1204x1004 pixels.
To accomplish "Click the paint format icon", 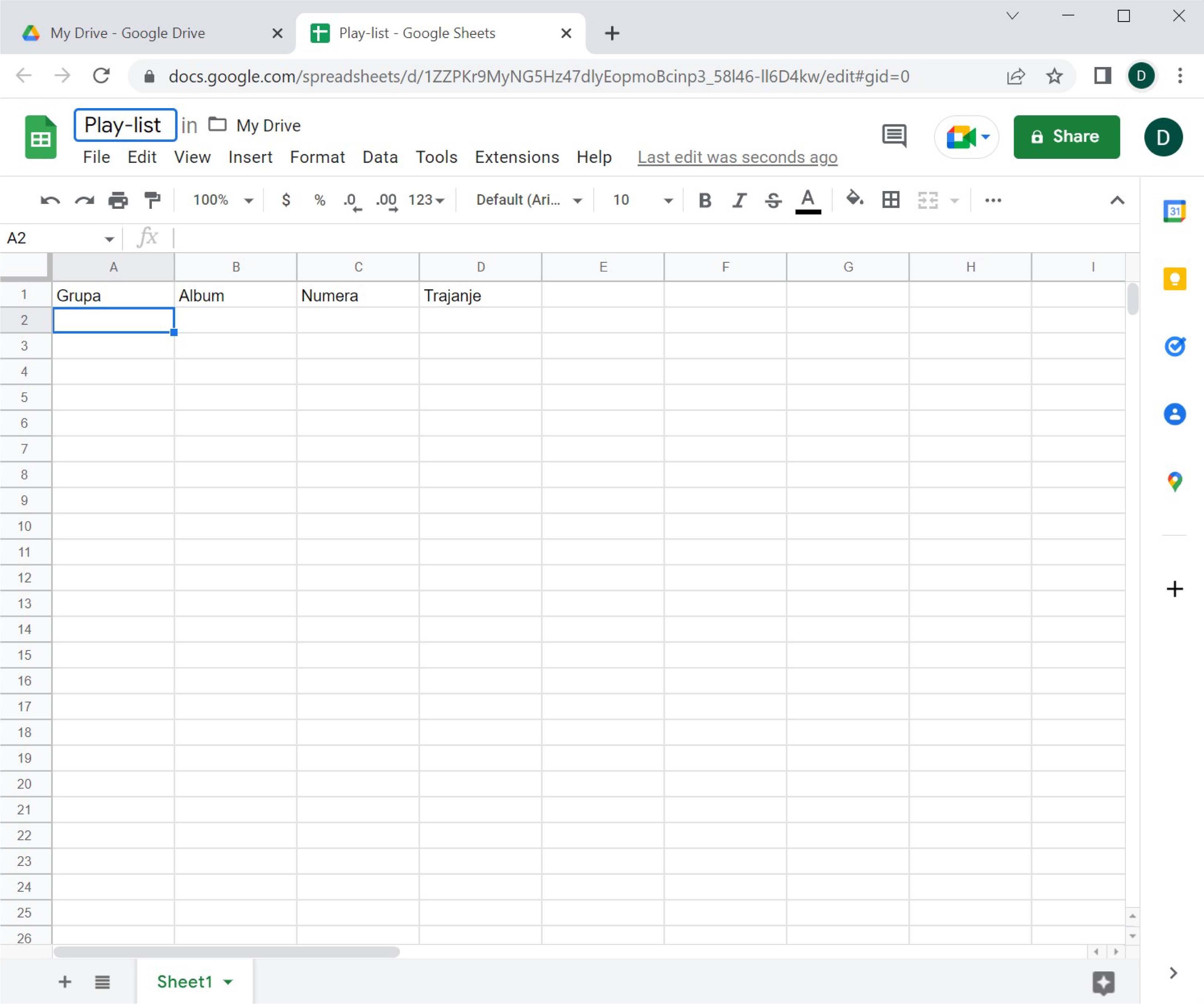I will click(x=153, y=200).
